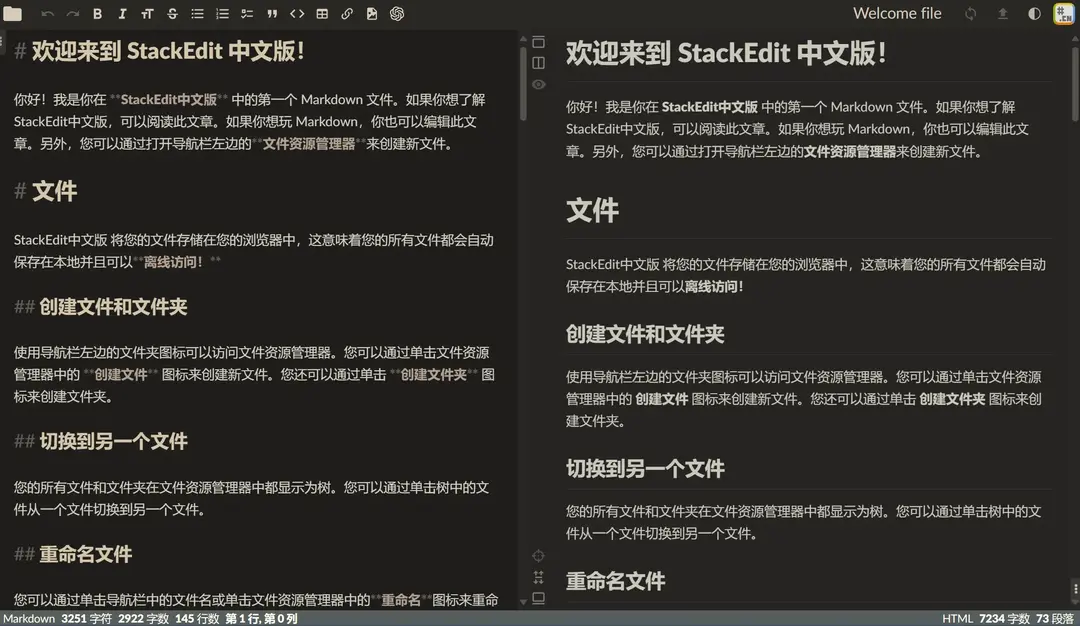
Task: Undo the last edit
Action: 48,13
